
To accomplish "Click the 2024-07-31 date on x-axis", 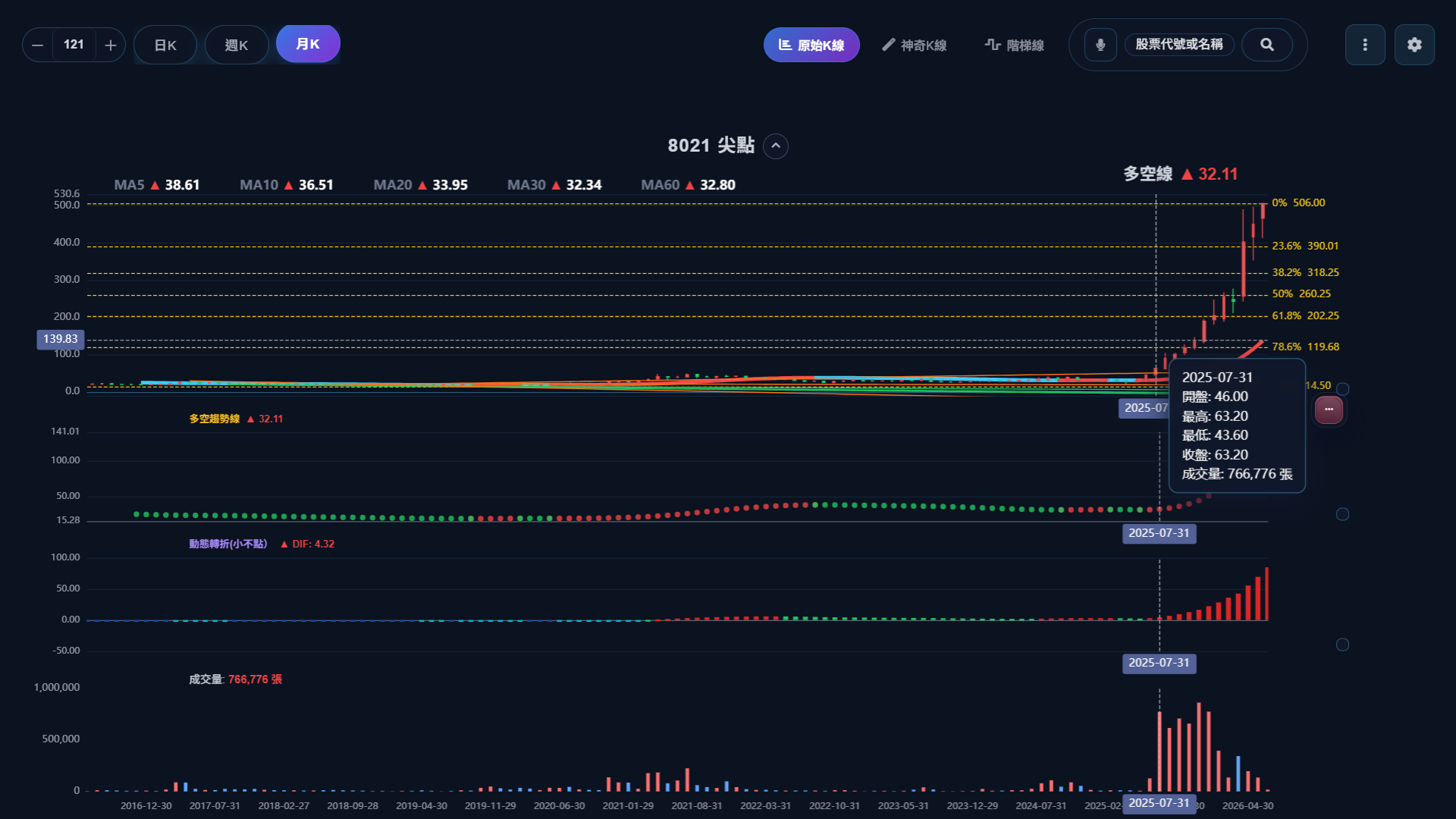I will [x=1041, y=805].
